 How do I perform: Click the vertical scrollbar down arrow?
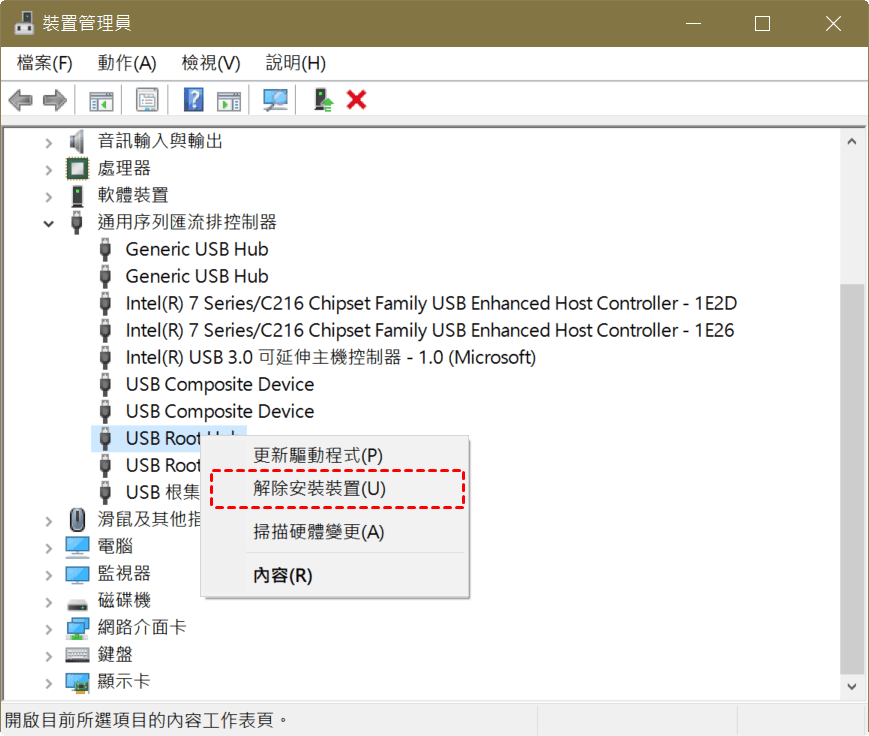853,686
